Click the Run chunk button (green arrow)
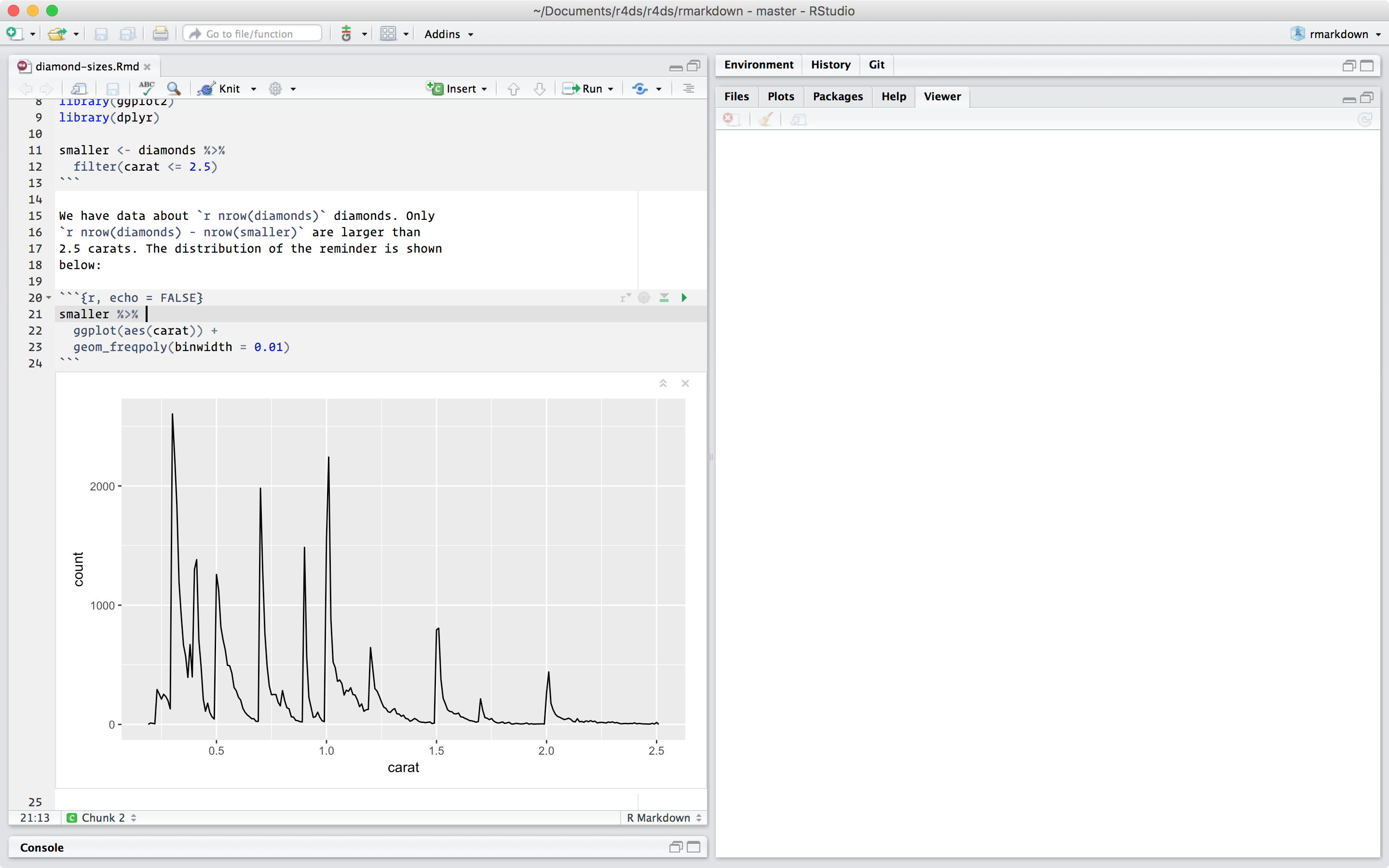Screen dimensions: 1389x868 (685, 297)
